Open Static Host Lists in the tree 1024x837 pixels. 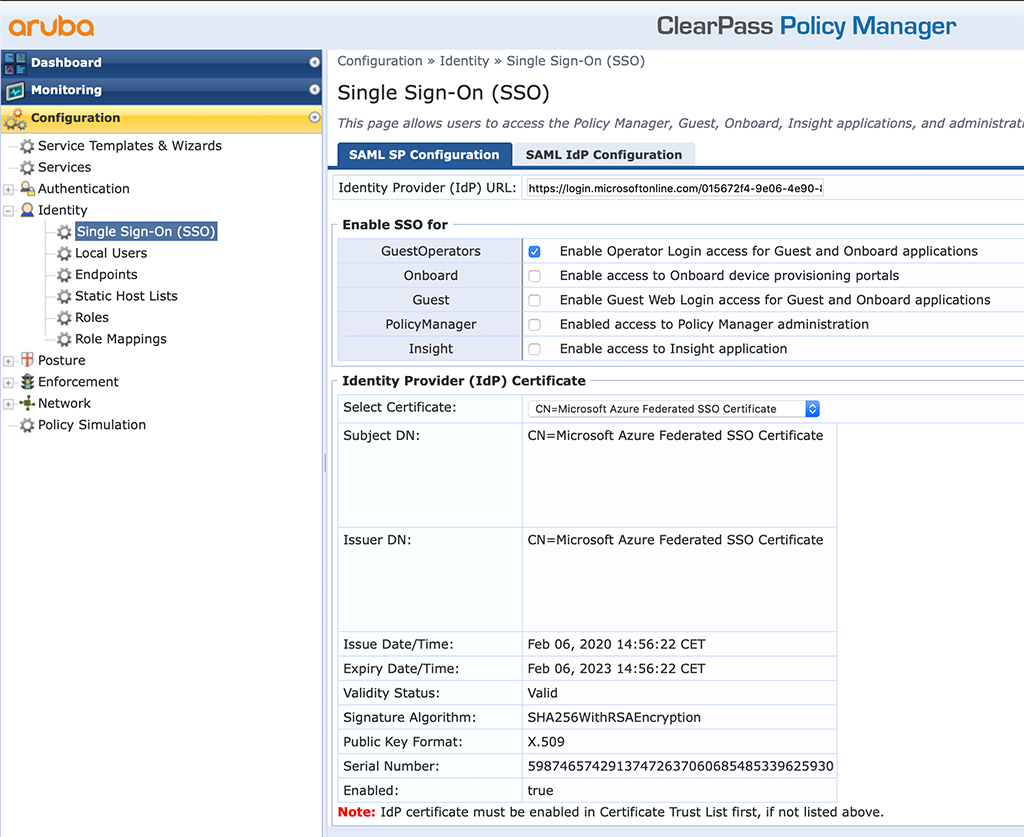tap(126, 296)
